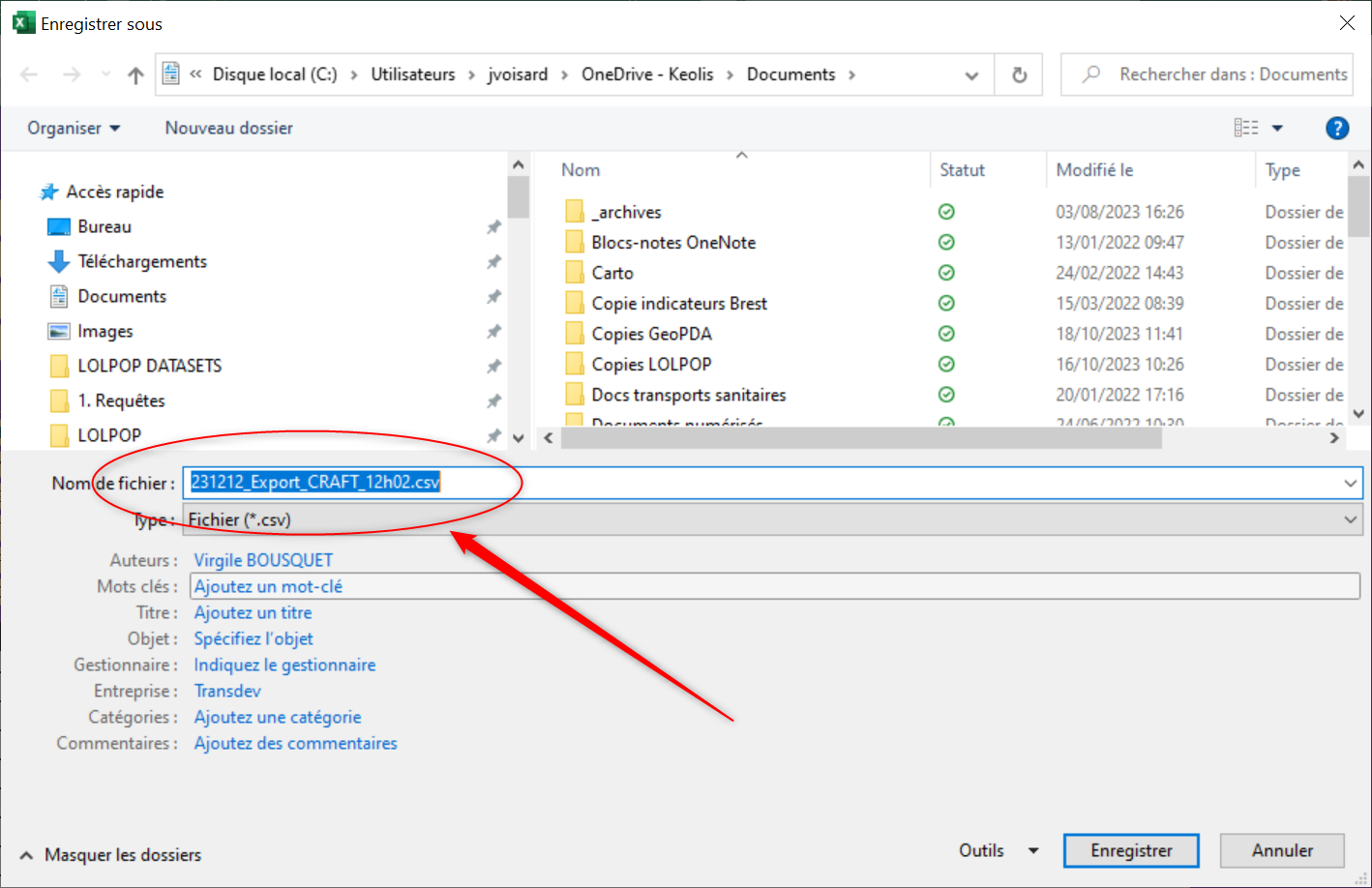
Task: Click the Rechercher dans : Documents search box
Action: click(1207, 74)
